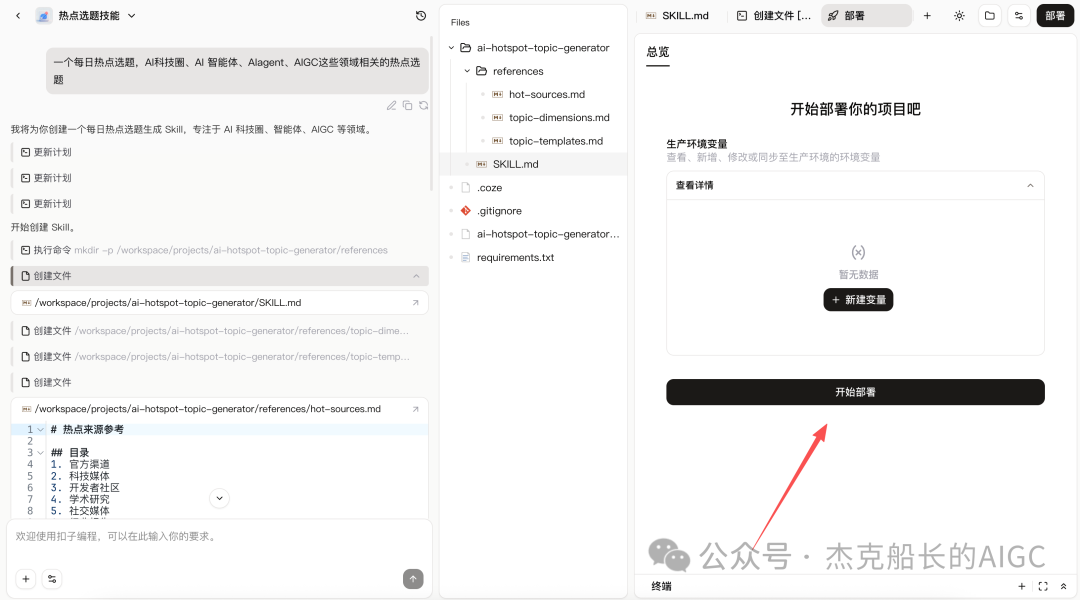The width and height of the screenshot is (1080, 600).
Task: Edit the user message with pencil icon
Action: point(391,105)
